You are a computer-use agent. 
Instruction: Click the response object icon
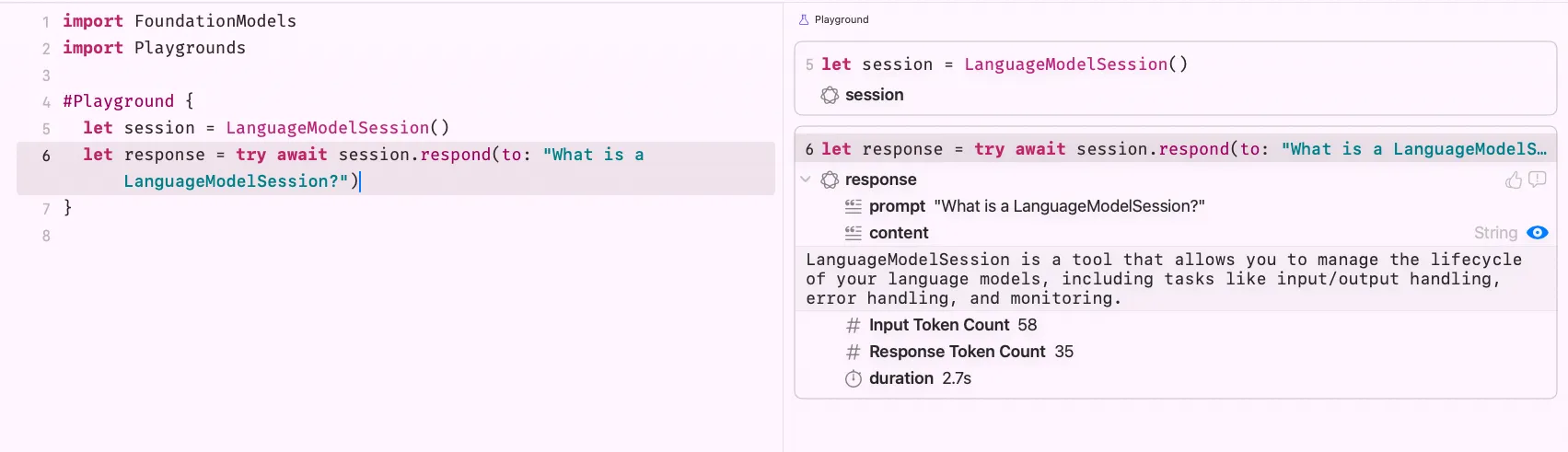point(830,180)
